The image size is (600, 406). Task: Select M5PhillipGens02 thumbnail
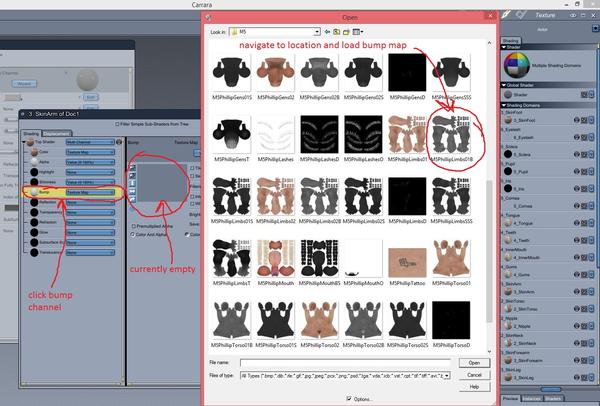tap(276, 73)
